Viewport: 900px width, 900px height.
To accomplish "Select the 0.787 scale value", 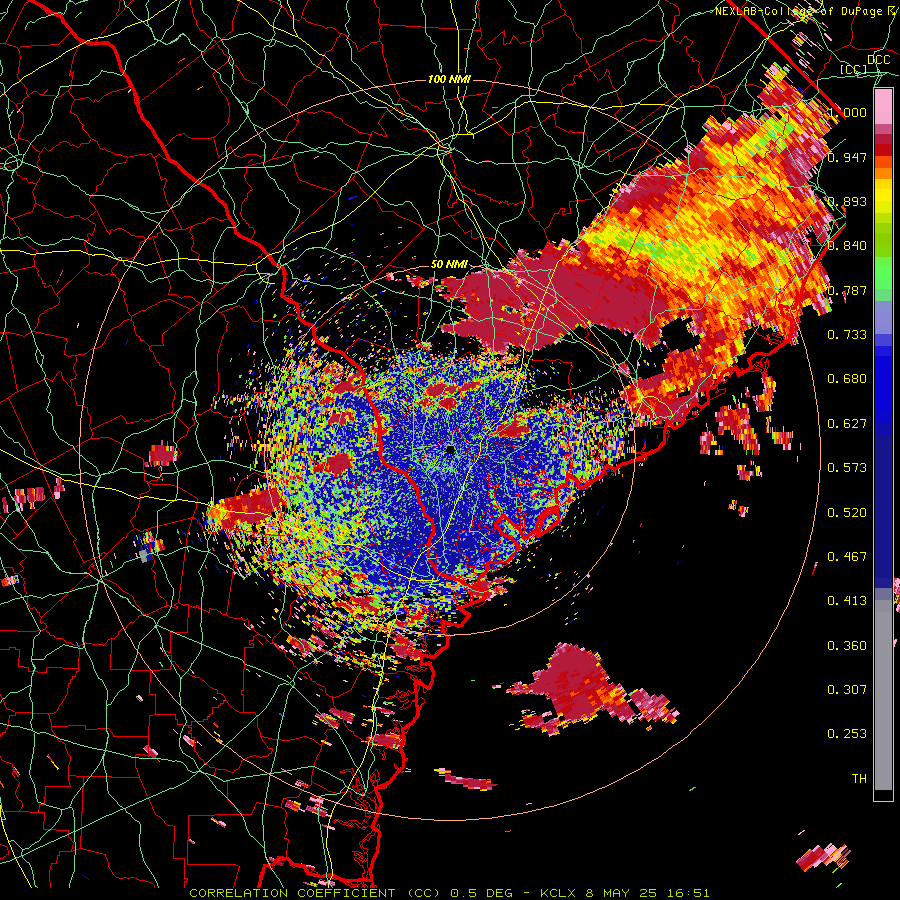I will 847,290.
